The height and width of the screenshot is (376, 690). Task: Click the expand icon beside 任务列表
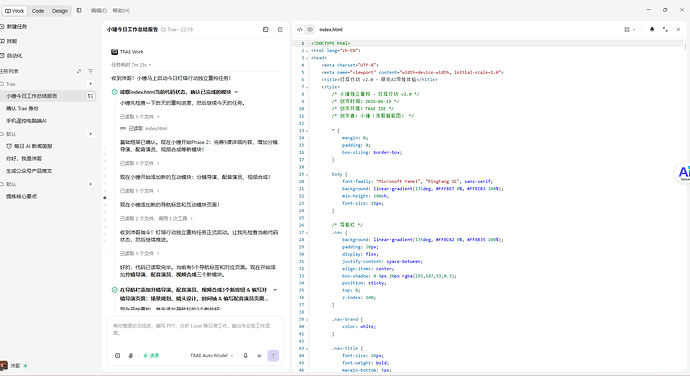[x=79, y=71]
